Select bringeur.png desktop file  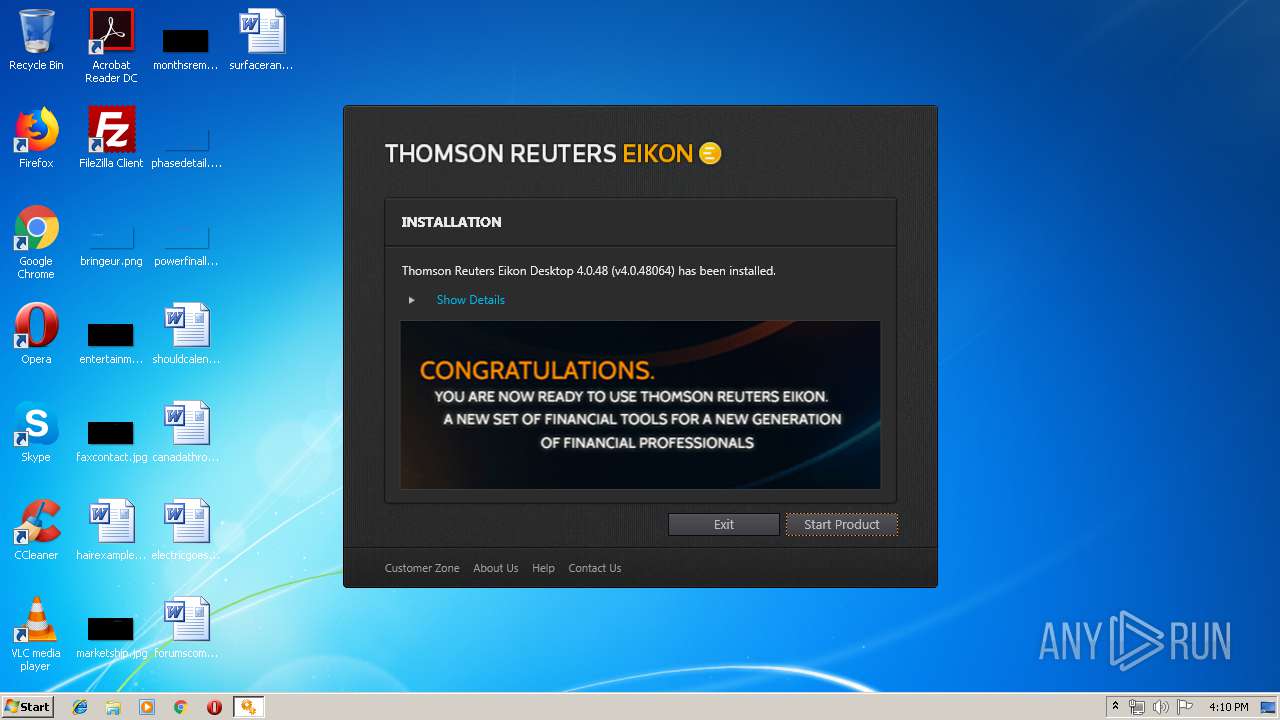(111, 245)
